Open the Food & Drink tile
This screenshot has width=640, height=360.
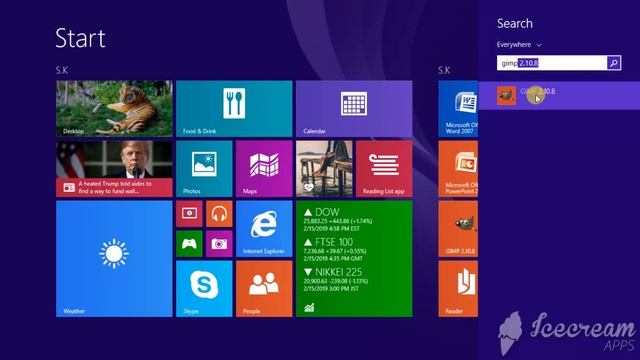tap(234, 108)
